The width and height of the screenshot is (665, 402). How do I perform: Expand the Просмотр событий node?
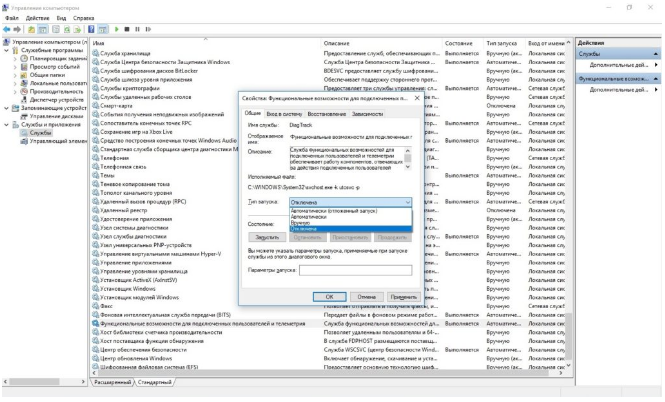[15, 67]
